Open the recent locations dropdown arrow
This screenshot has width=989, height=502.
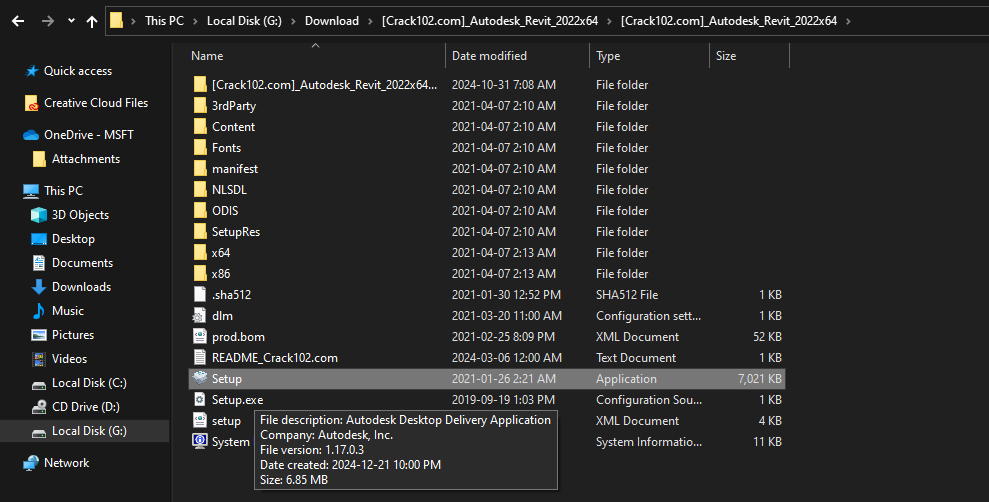point(71,20)
